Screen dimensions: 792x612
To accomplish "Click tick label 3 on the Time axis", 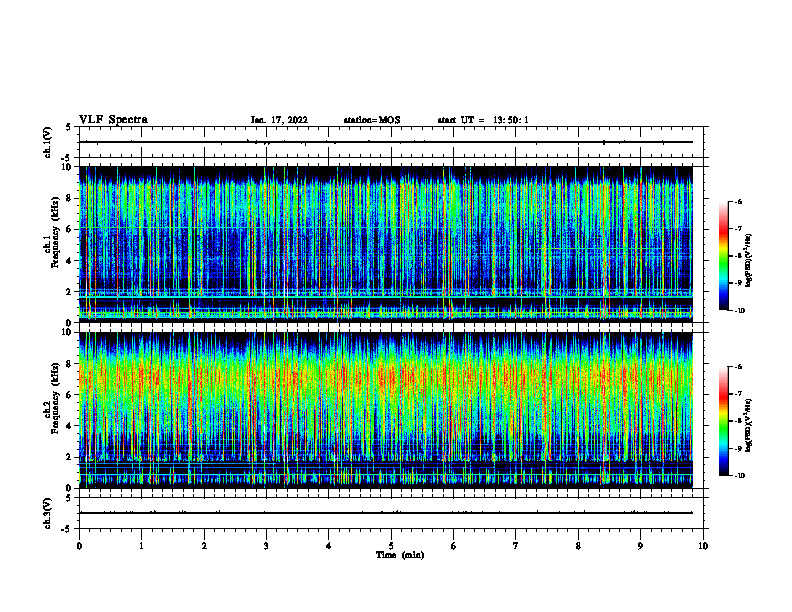I will 266,546.
